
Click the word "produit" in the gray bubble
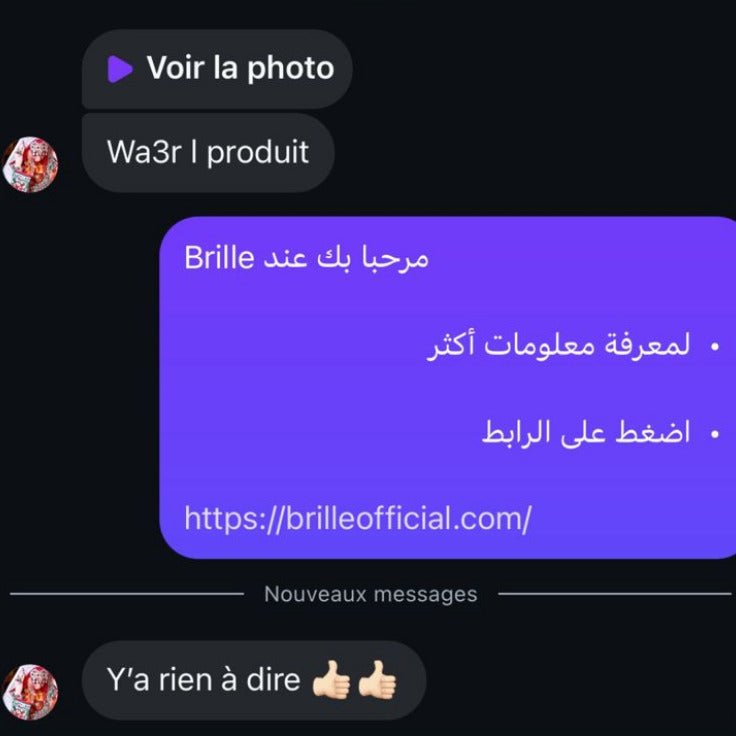click(258, 153)
